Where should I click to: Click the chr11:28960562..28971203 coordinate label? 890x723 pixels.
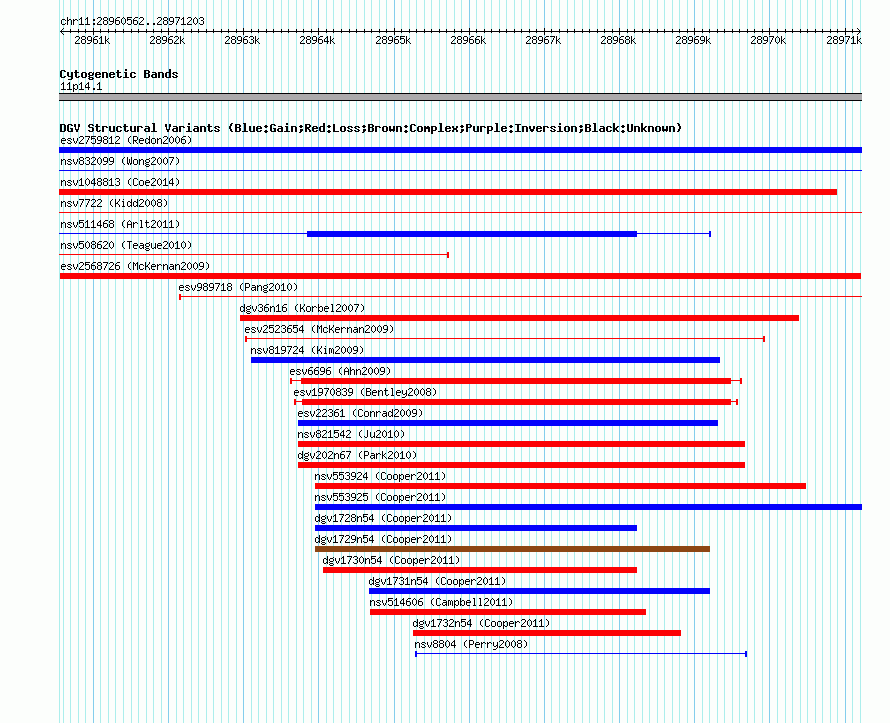[x=132, y=21]
